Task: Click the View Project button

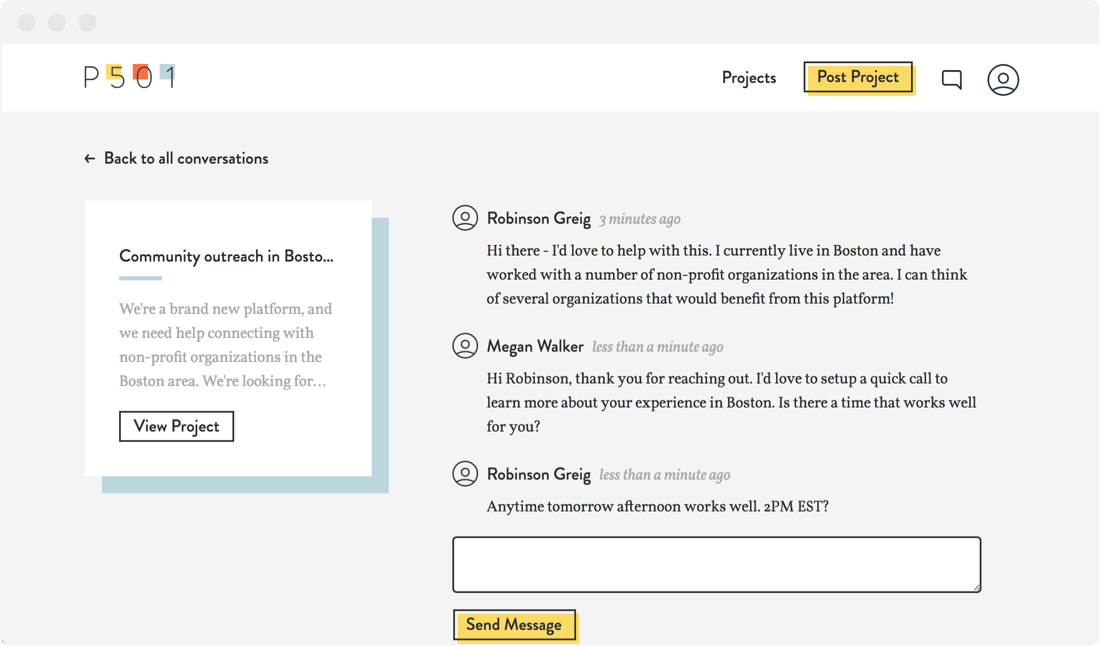Action: pyautogui.click(x=176, y=426)
